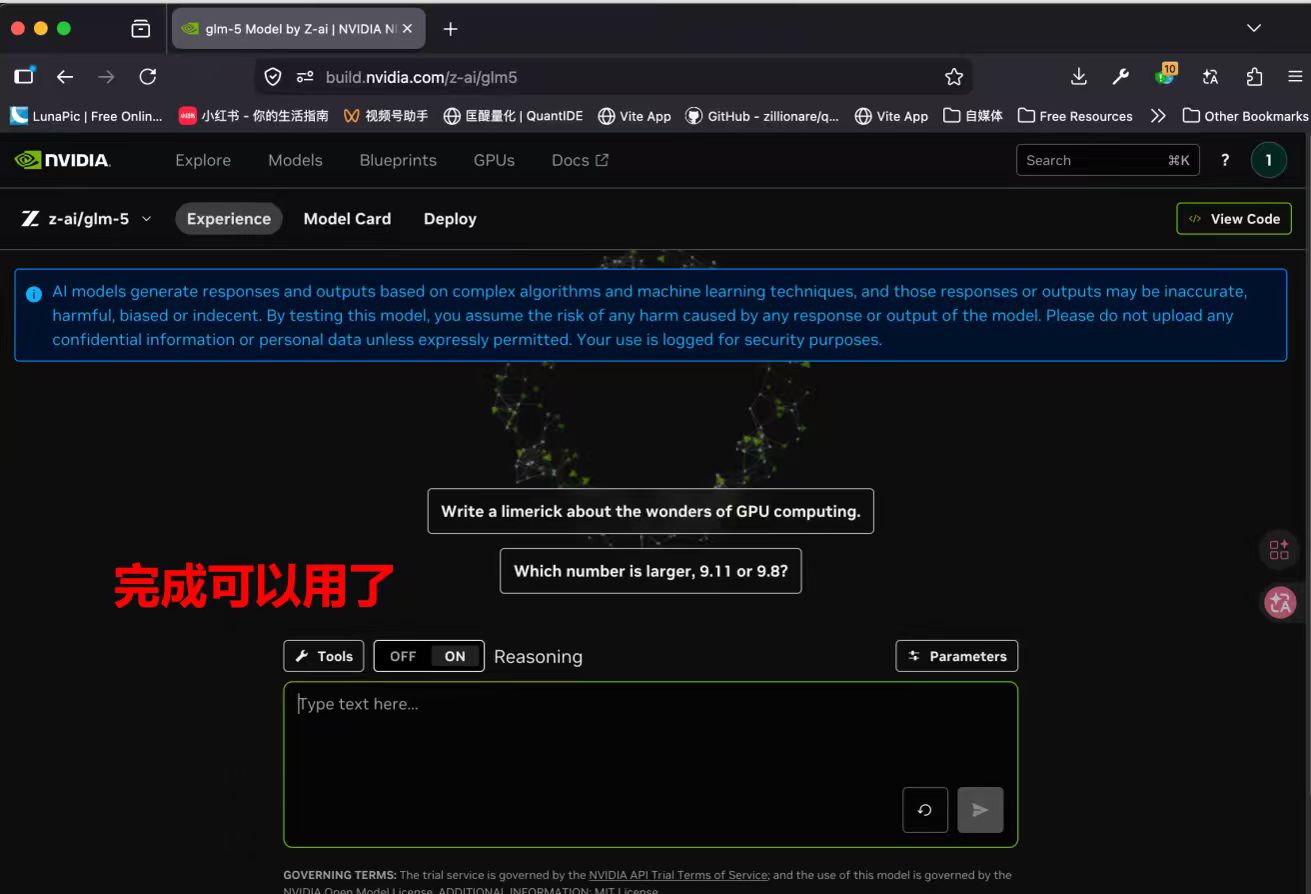Open the 视频号助手 bookmark
Screen dimensions: 1311x894
pyautogui.click(x=386, y=116)
